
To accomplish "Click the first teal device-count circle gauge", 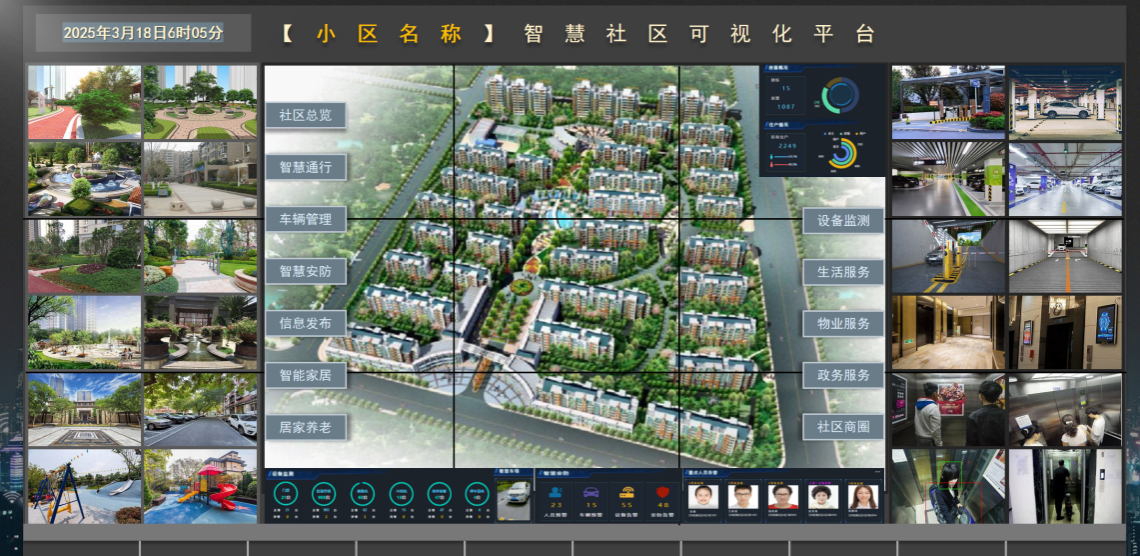I will [x=286, y=493].
